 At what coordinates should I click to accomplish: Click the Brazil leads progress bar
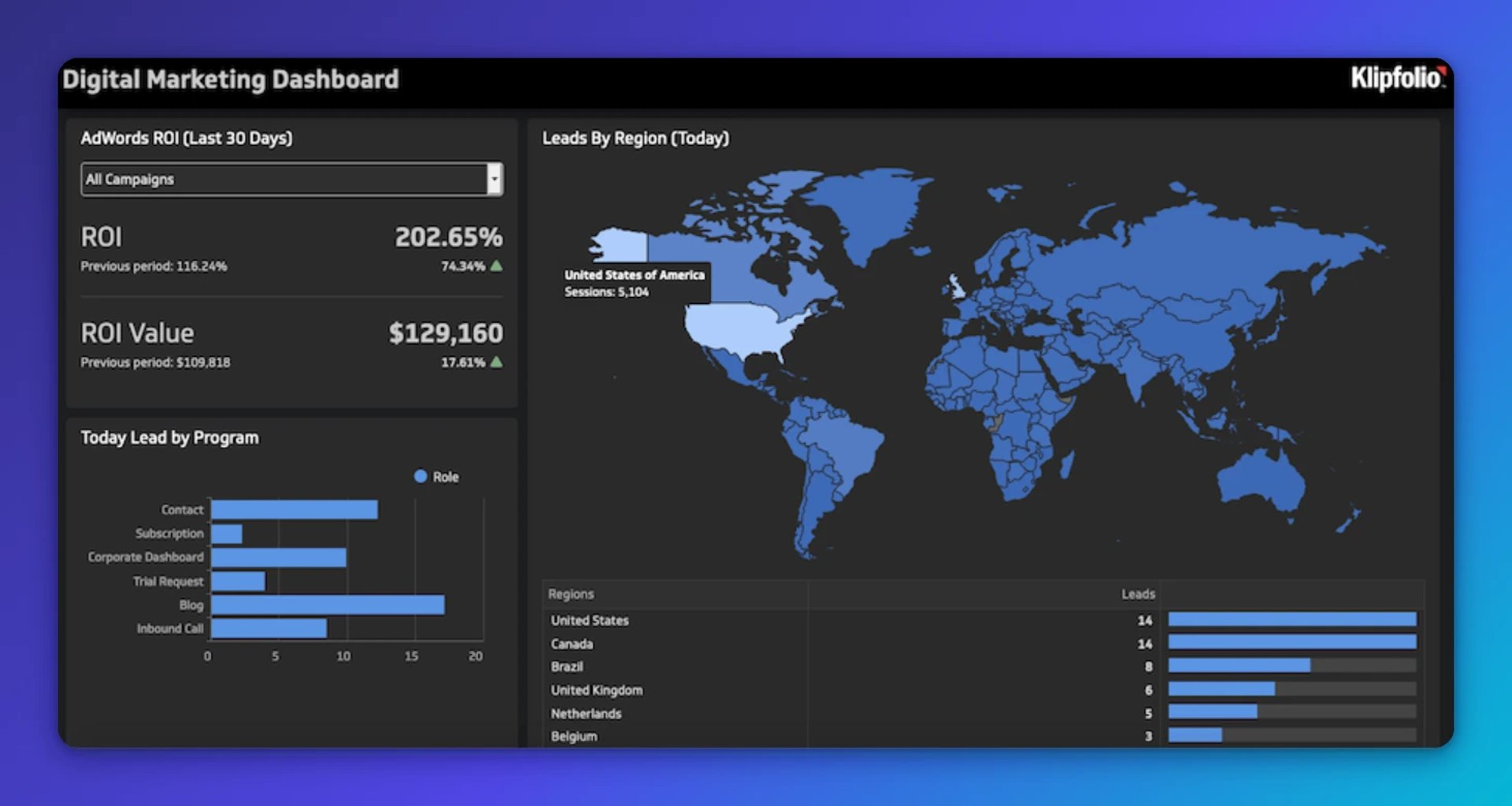(x=1292, y=666)
